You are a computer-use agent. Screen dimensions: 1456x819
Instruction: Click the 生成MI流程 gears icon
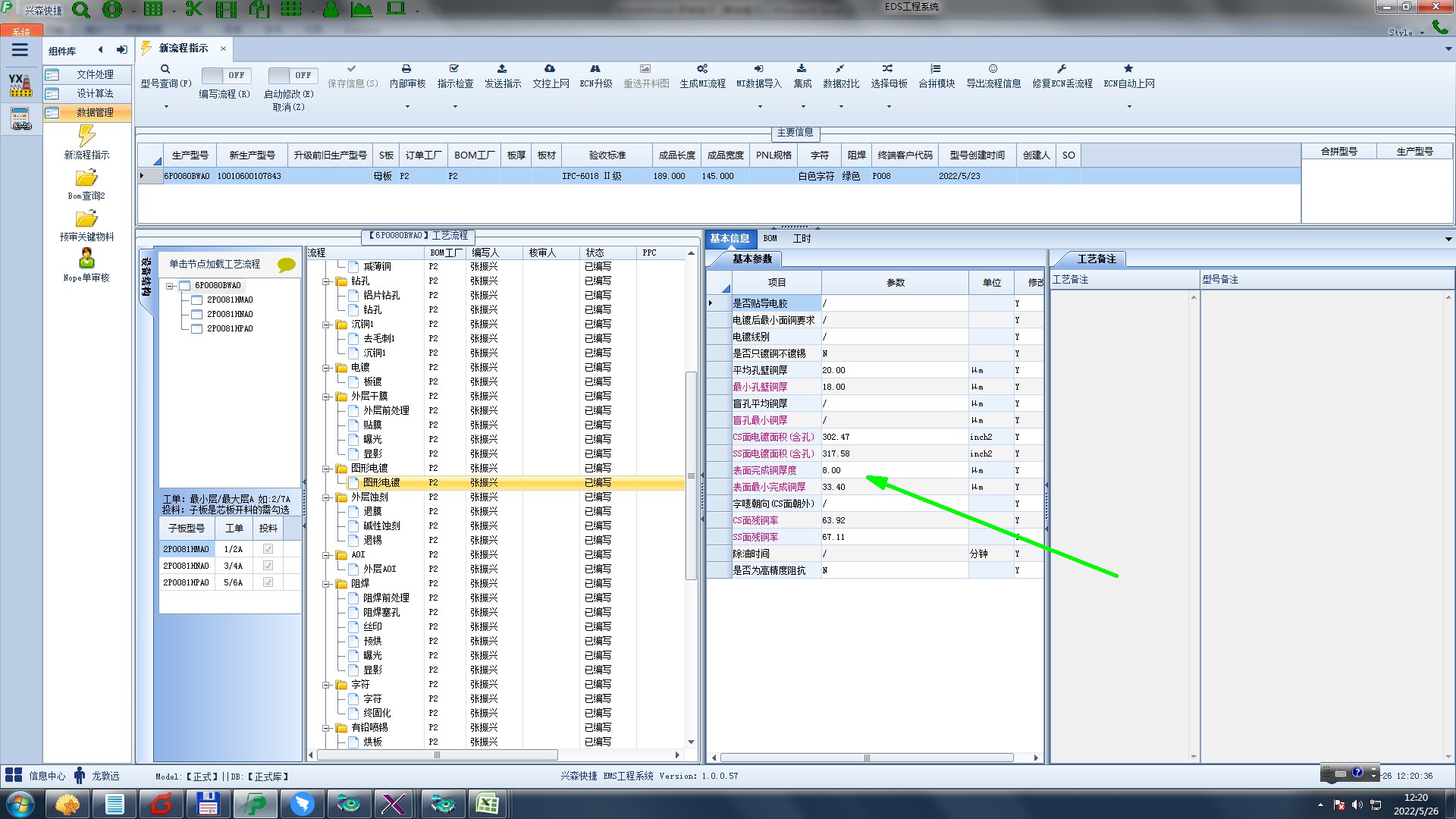702,69
